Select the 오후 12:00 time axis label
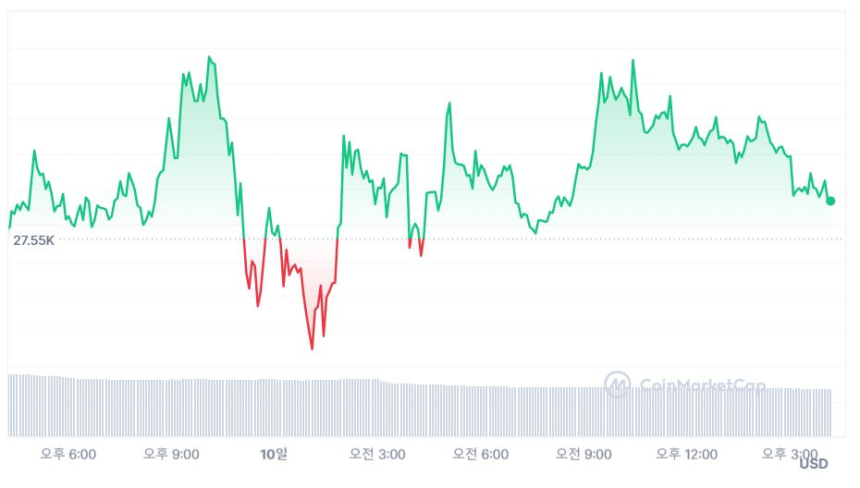Image resolution: width=860 pixels, height=488 pixels. coord(686,454)
